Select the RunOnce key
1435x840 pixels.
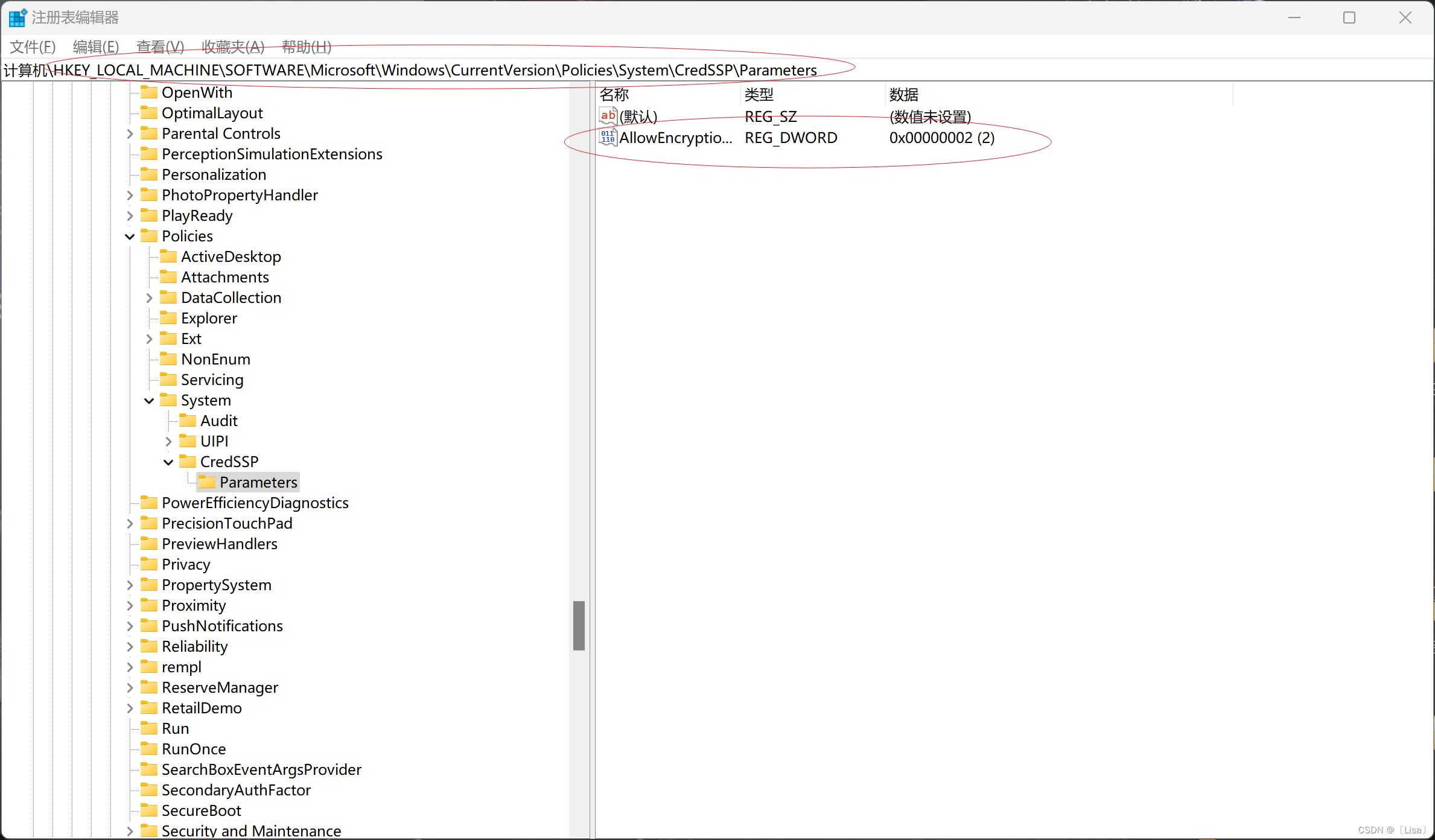point(193,749)
